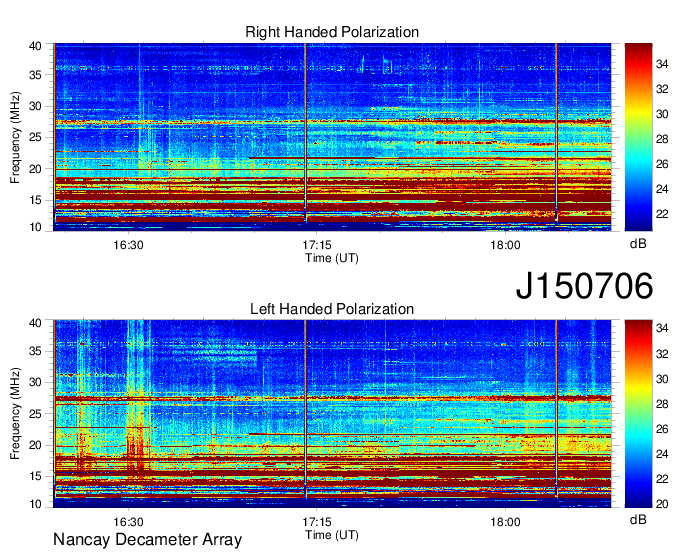The height and width of the screenshot is (552, 680).
Task: Click the "Nancay Decameter Array" caption
Action: (x=147, y=540)
